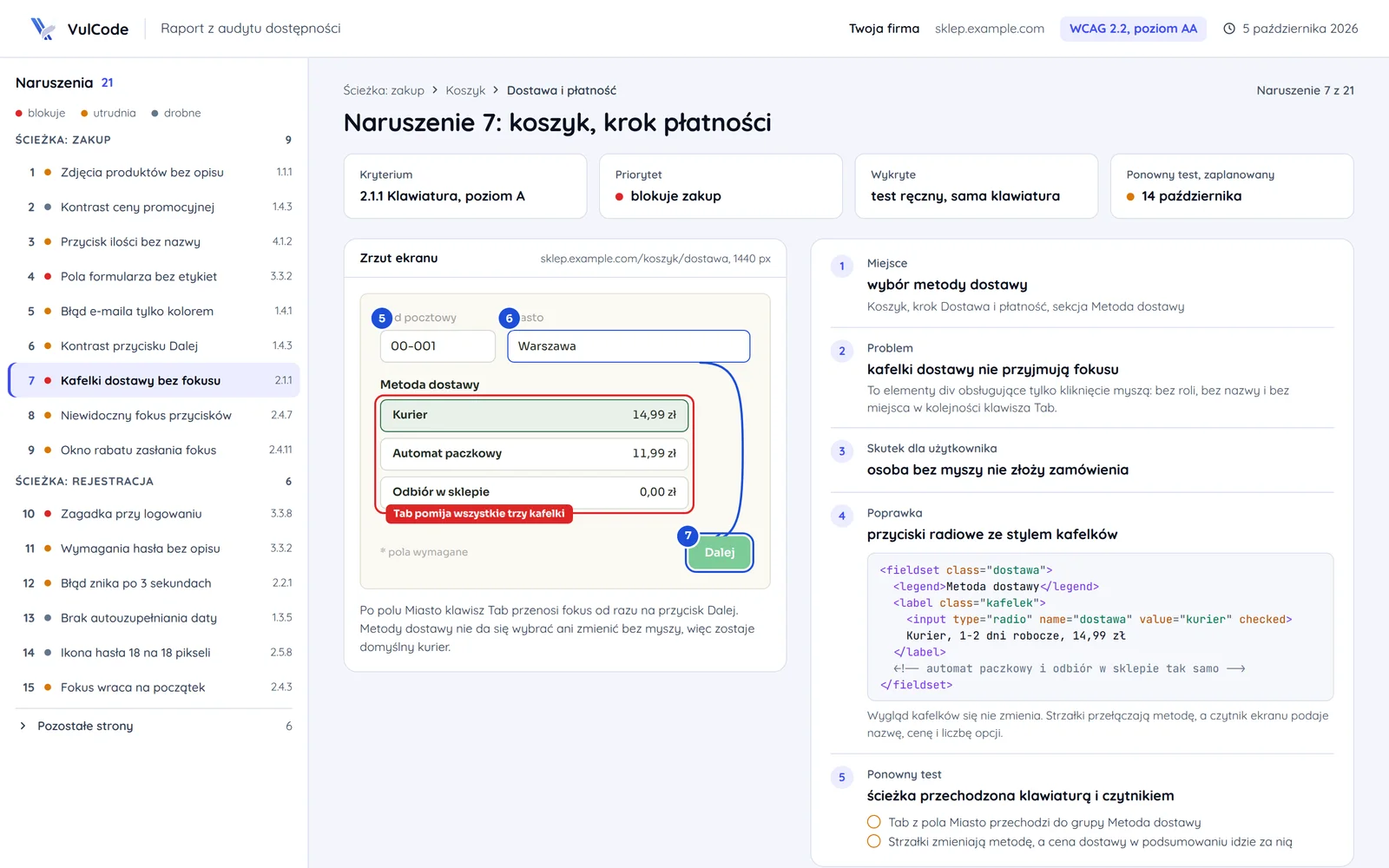Tick the Tab z pola Miasto checkbox
Viewport: 1389px width, 868px height.
(x=874, y=822)
